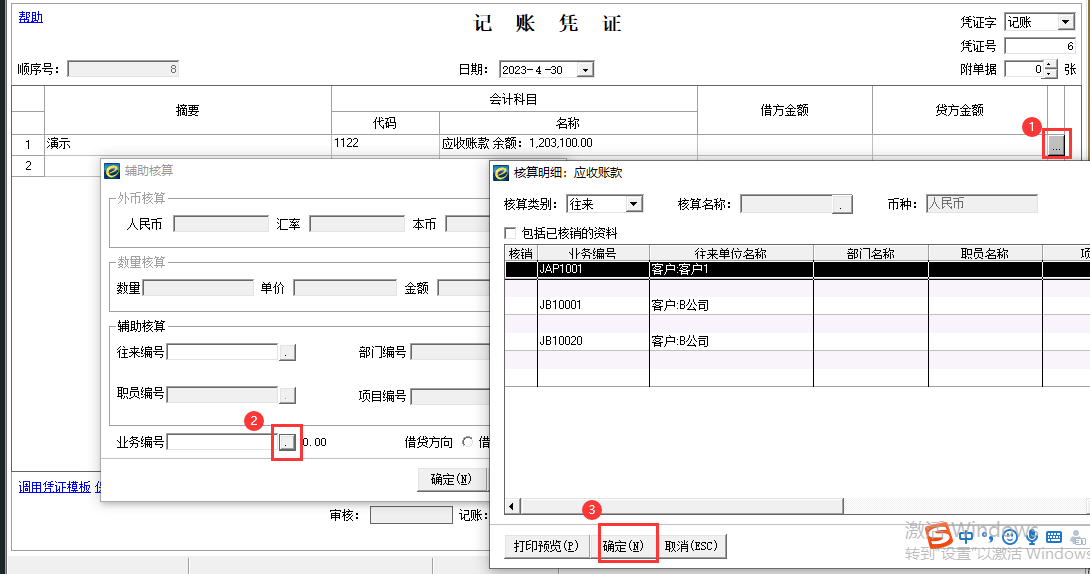Click the 币种 field showing 人民币

982,204
